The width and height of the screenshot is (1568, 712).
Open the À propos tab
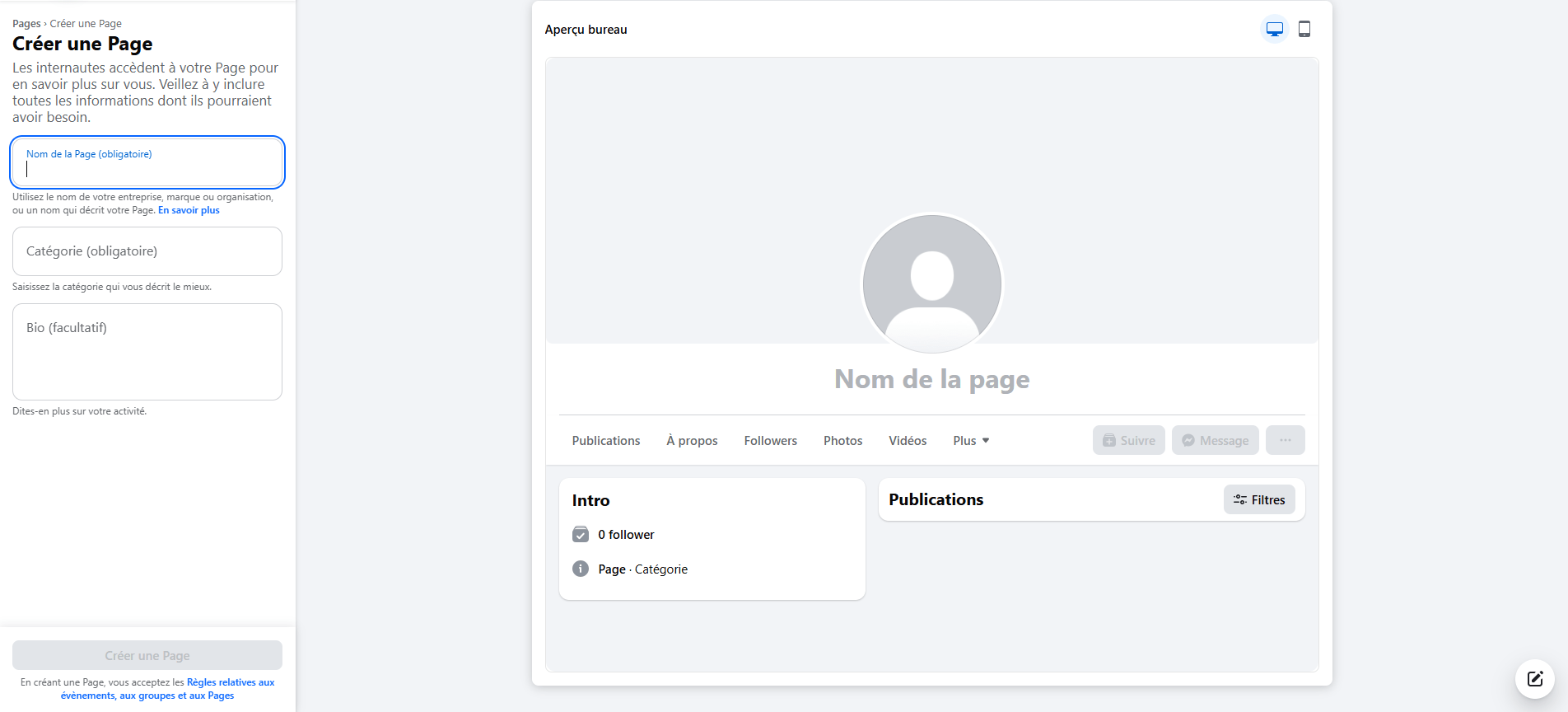coord(692,441)
